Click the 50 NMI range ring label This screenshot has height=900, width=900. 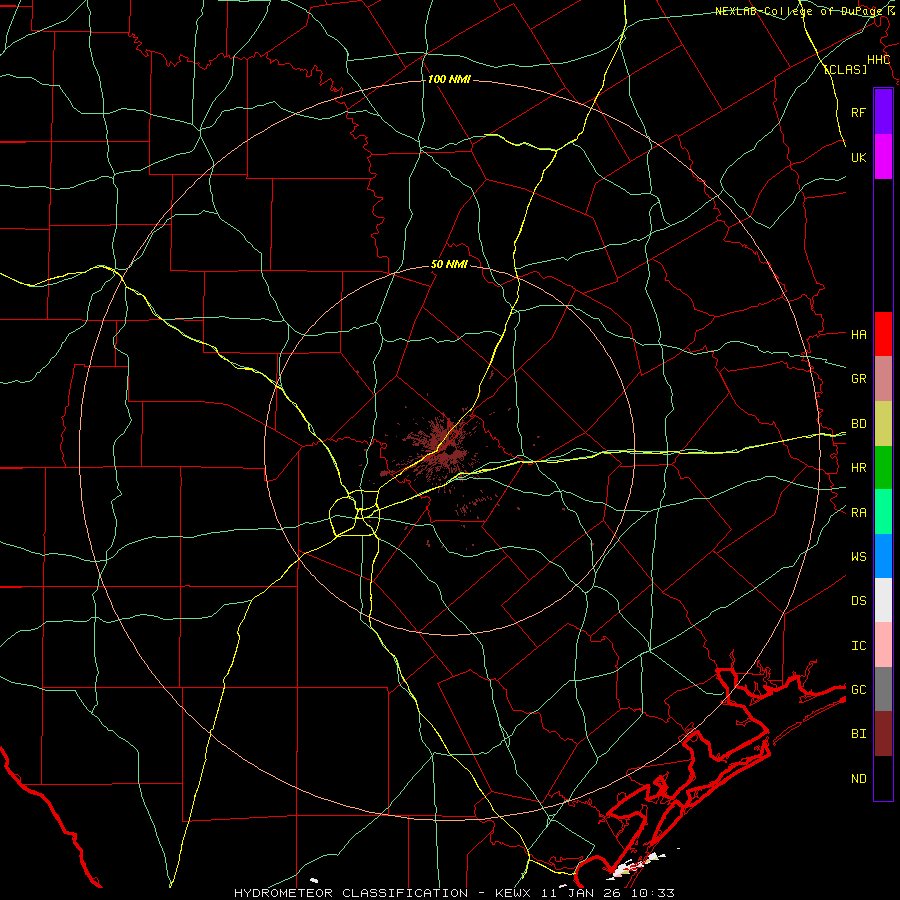point(449,265)
